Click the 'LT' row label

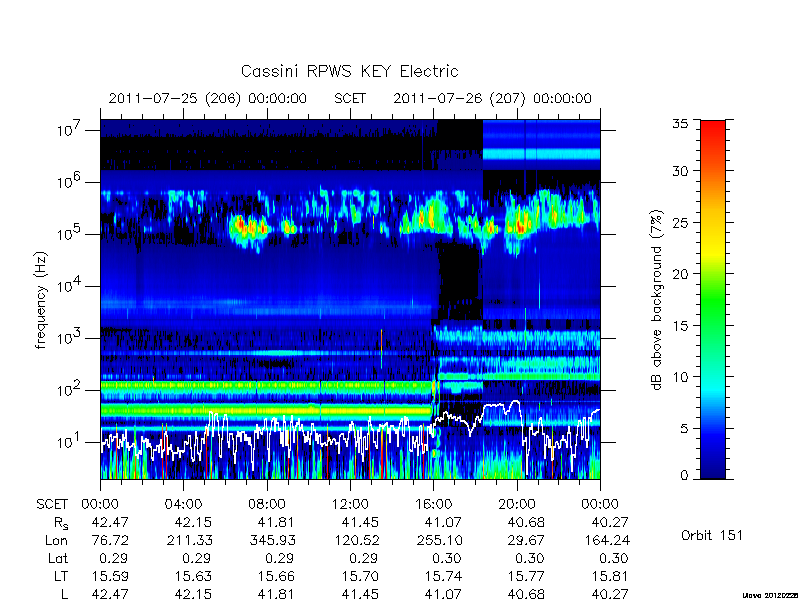click(61, 576)
